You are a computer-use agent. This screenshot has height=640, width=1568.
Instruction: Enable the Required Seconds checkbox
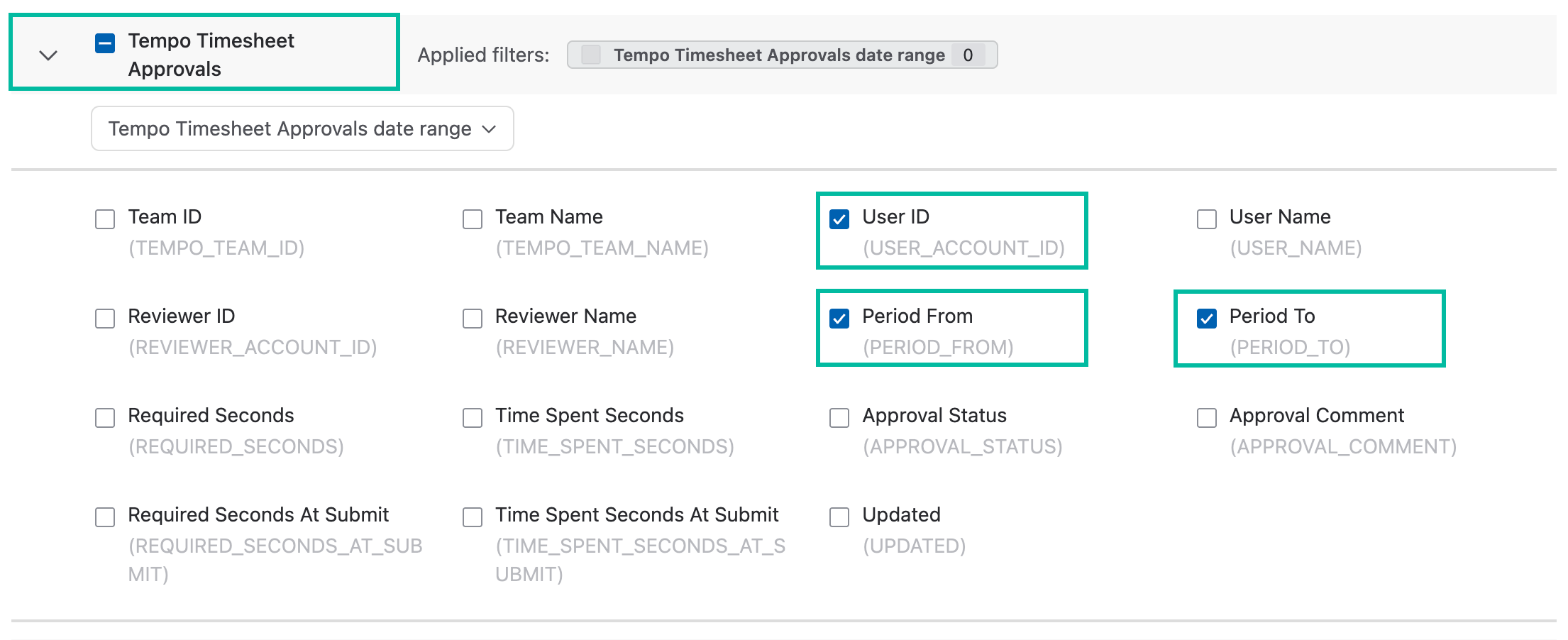click(x=105, y=418)
